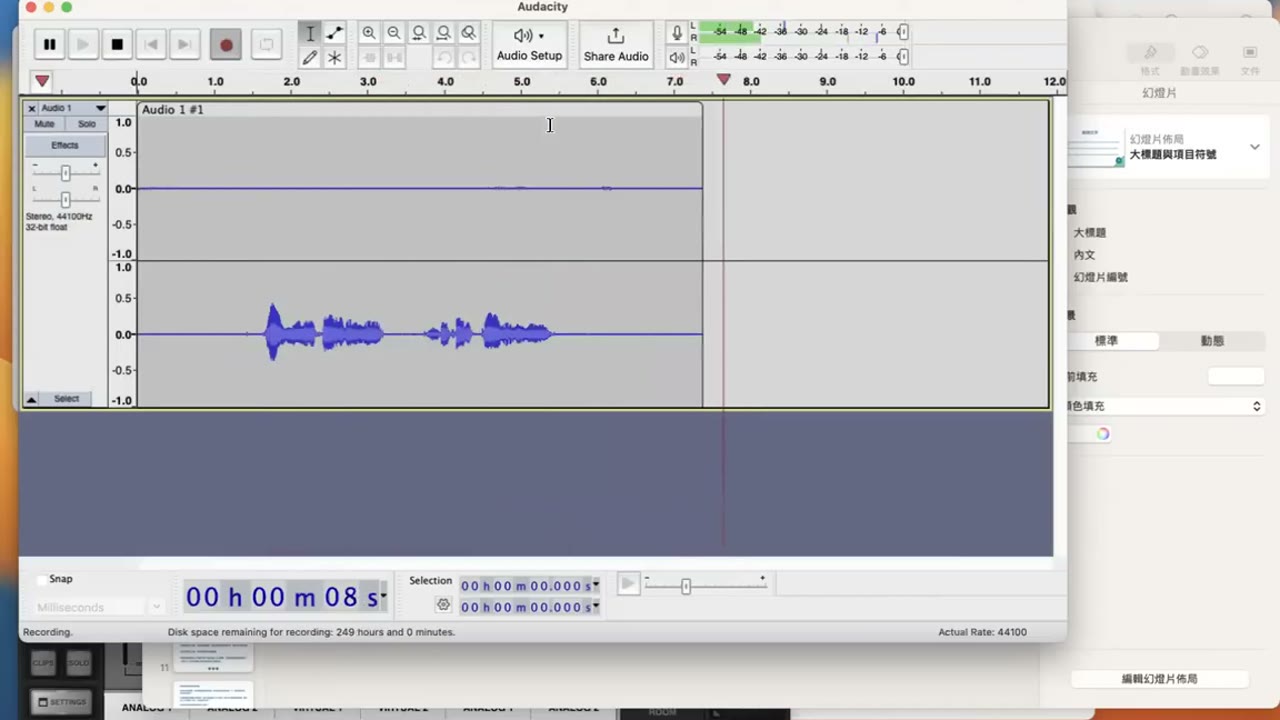Click the Zoom Out magnifier
Screen dimensions: 1280x720
394,33
